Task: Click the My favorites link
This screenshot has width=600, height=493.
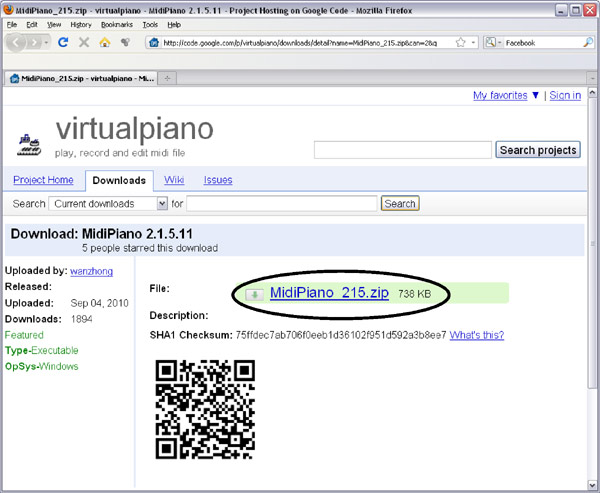Action: tap(500, 95)
